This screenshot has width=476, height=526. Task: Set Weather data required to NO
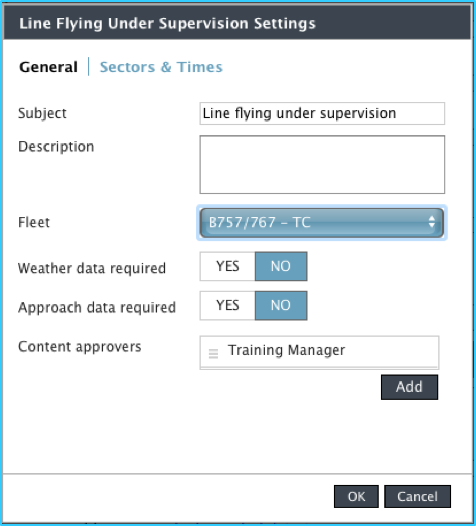(x=281, y=266)
